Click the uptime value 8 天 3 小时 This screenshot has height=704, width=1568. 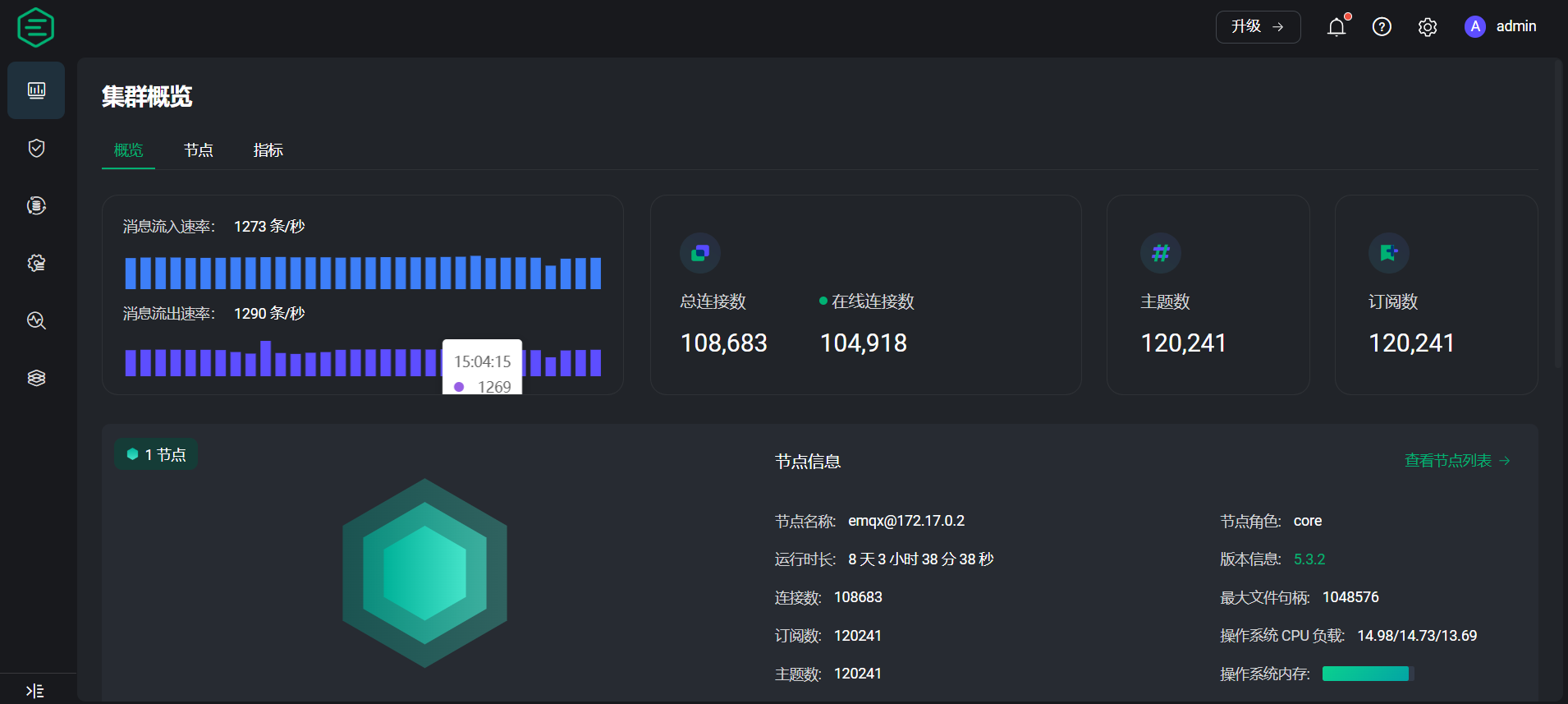[x=921, y=559]
